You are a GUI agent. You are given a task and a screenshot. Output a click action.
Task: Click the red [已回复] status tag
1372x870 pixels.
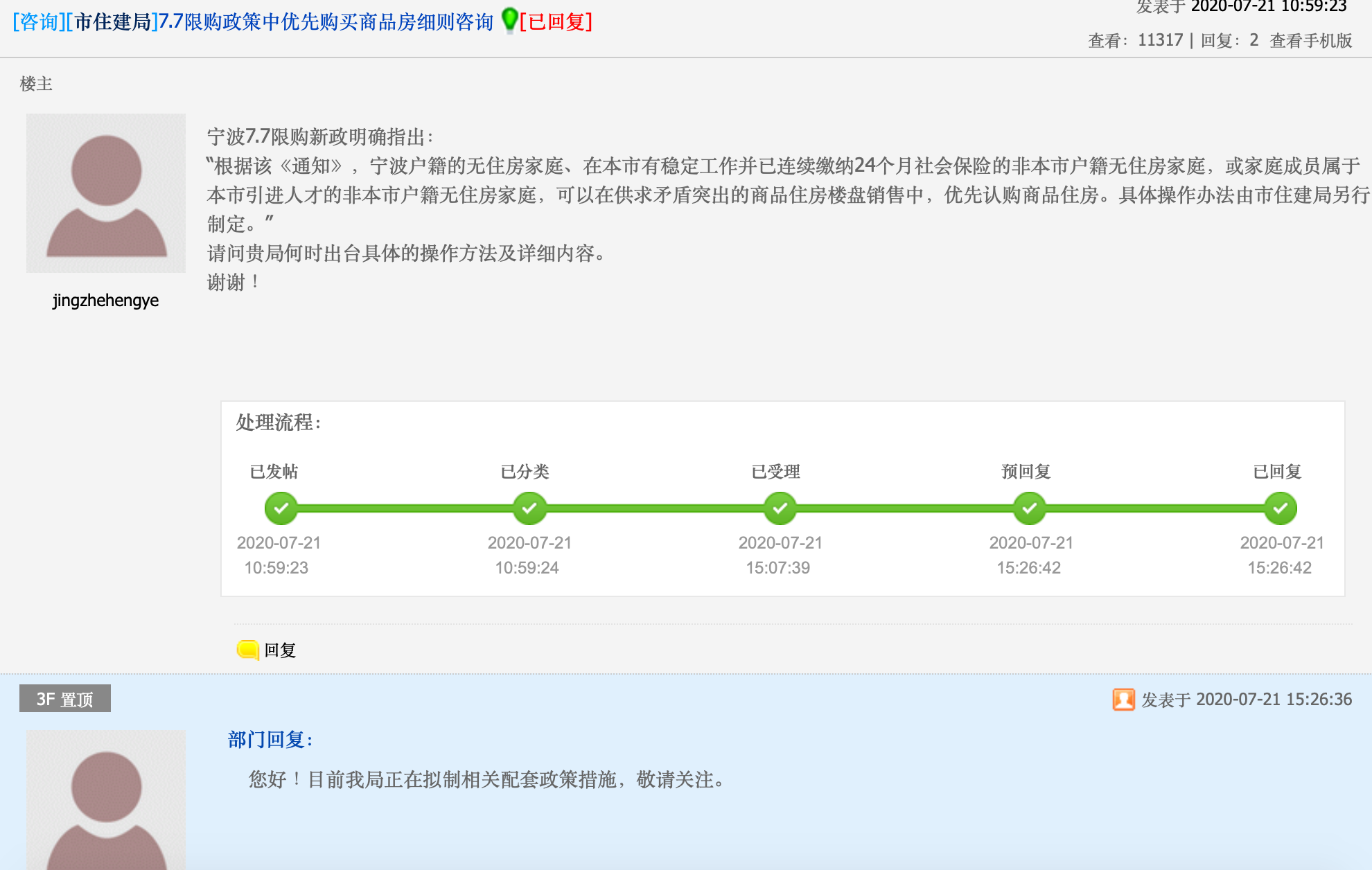click(556, 22)
